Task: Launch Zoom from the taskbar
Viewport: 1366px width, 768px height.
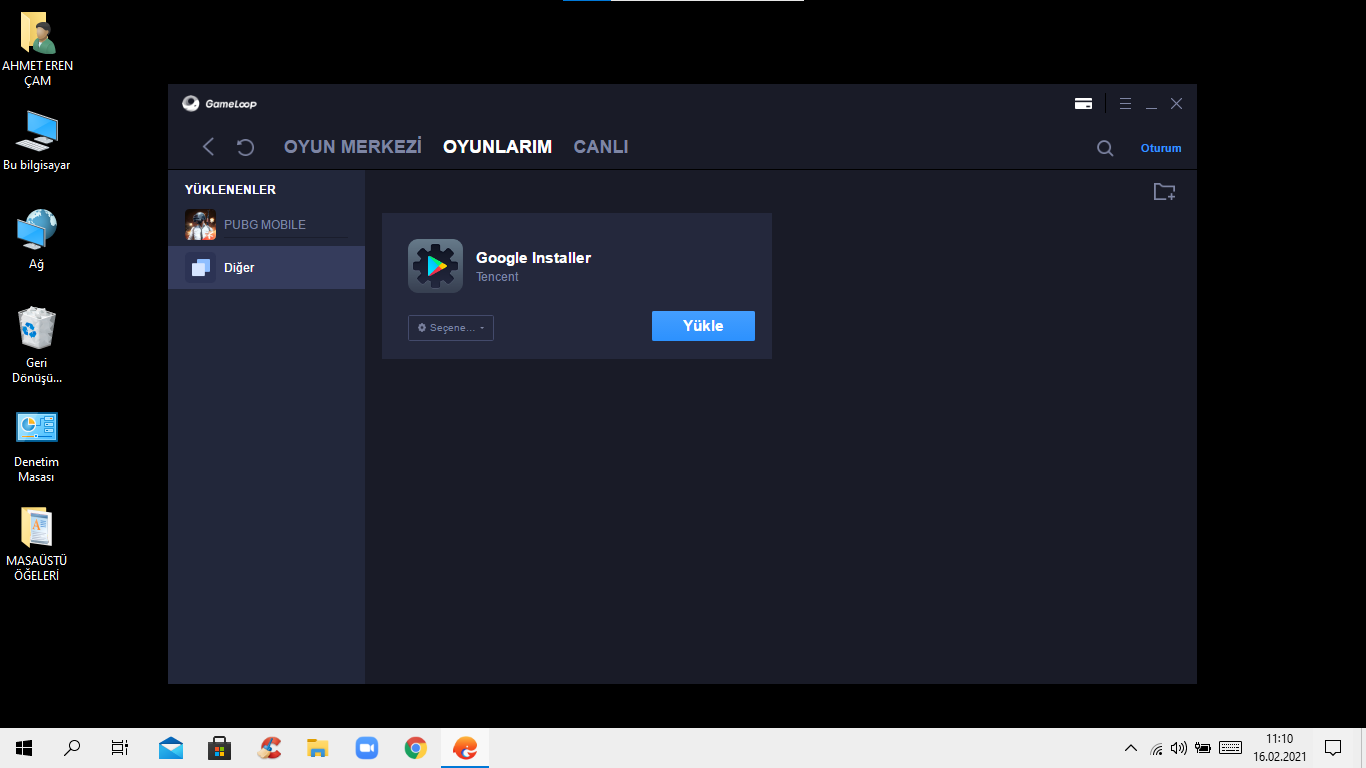Action: (367, 748)
